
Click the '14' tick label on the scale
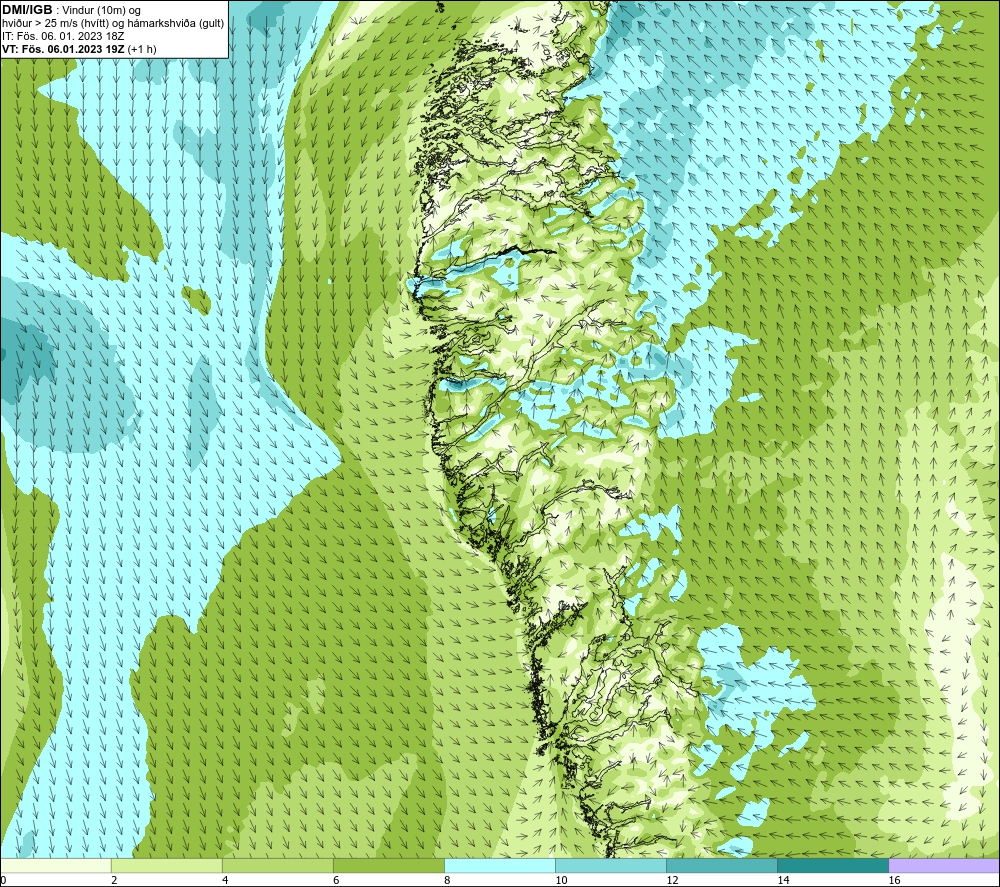pyautogui.click(x=783, y=881)
